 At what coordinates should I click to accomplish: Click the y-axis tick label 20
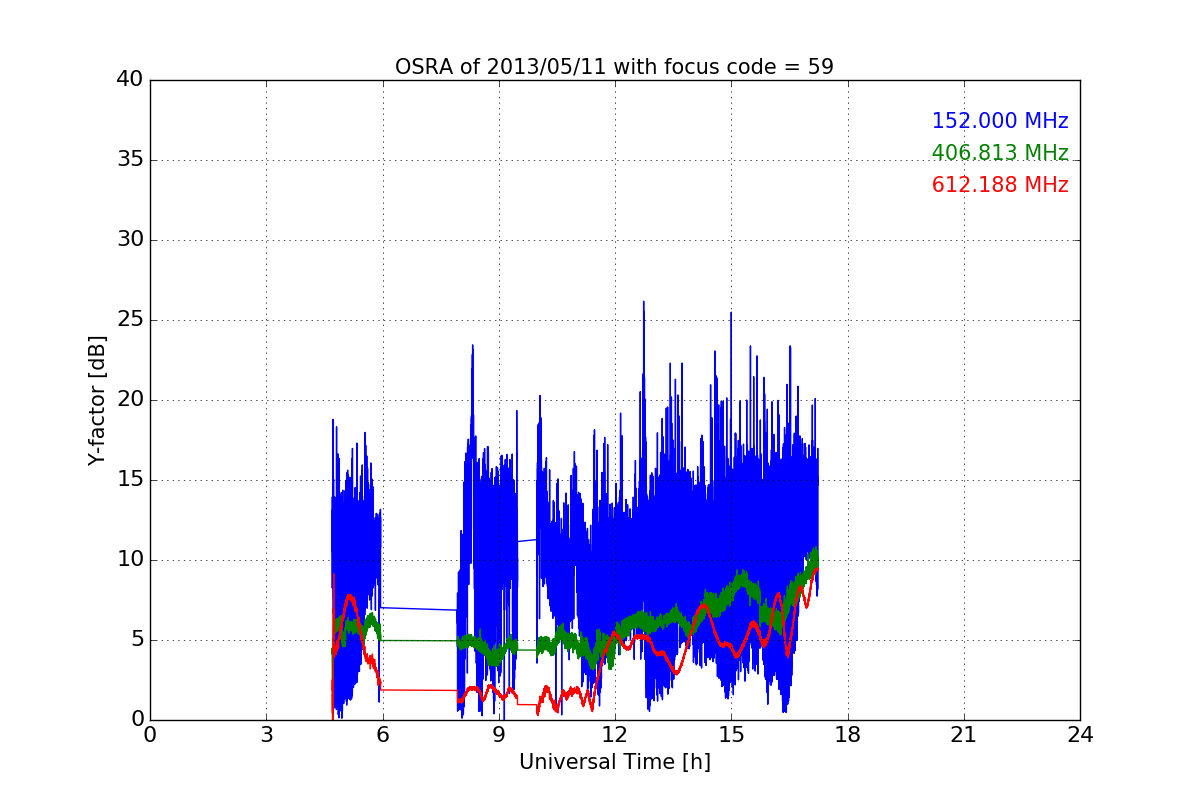tap(130, 400)
